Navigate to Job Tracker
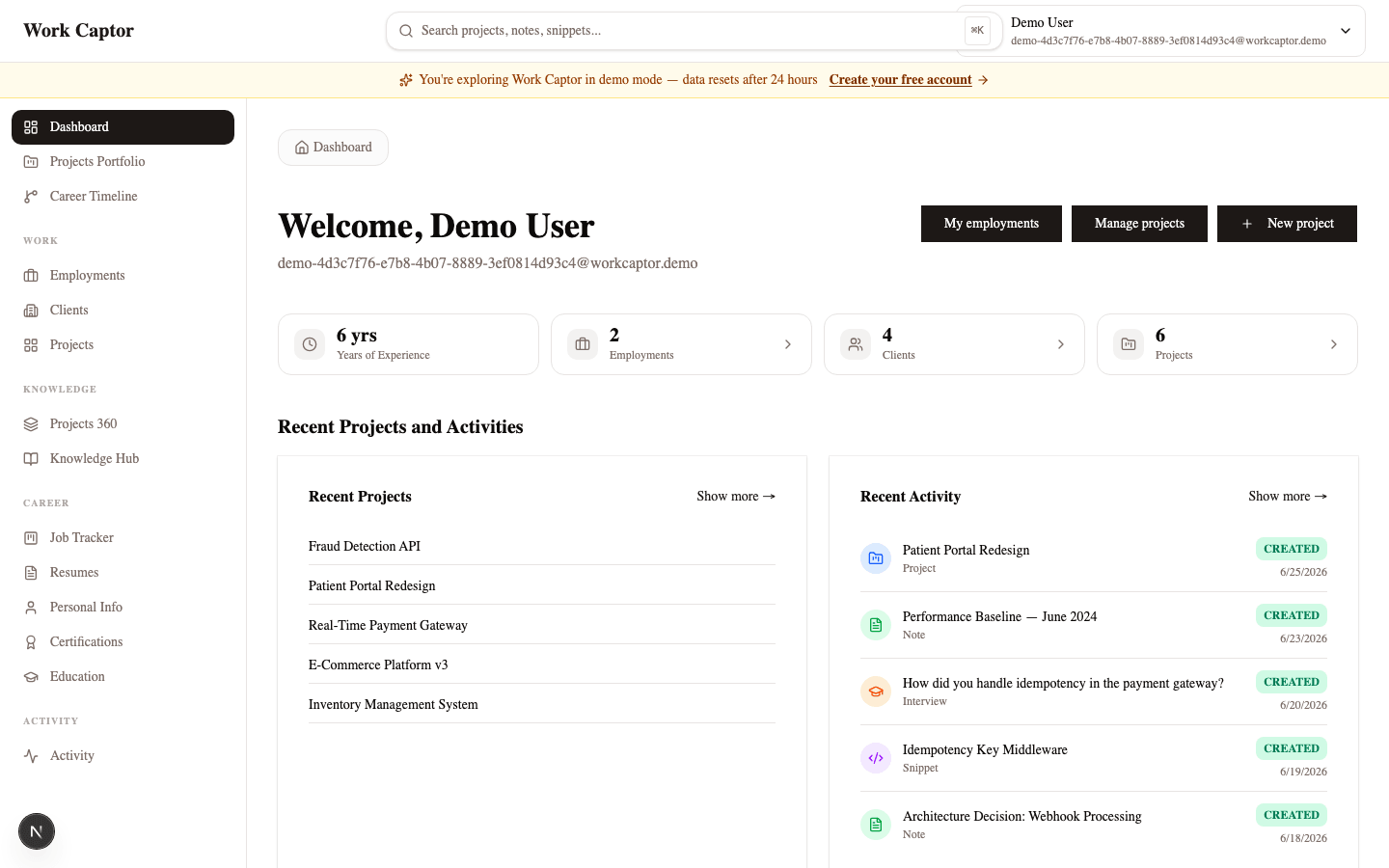1389x868 pixels. click(x=123, y=538)
